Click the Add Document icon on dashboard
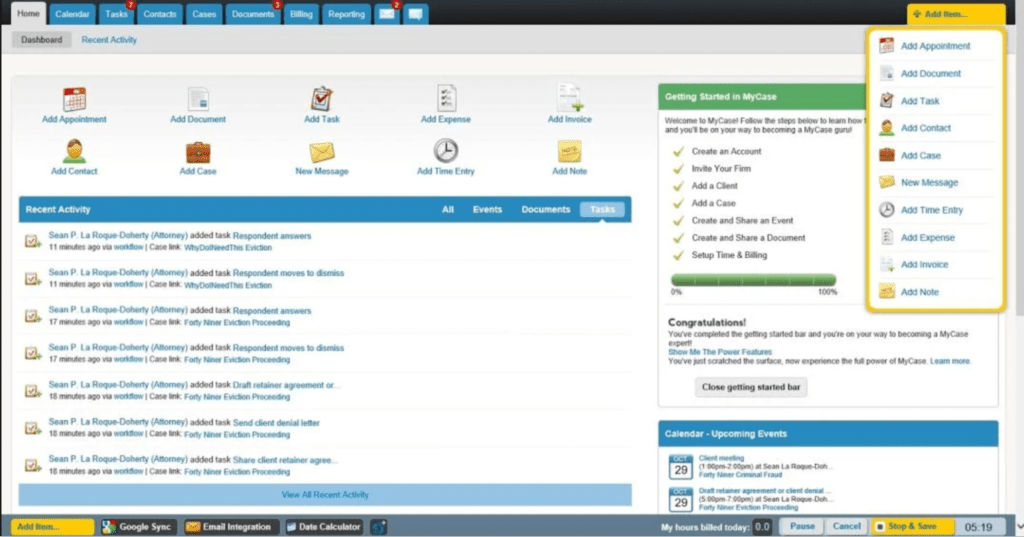 click(198, 99)
